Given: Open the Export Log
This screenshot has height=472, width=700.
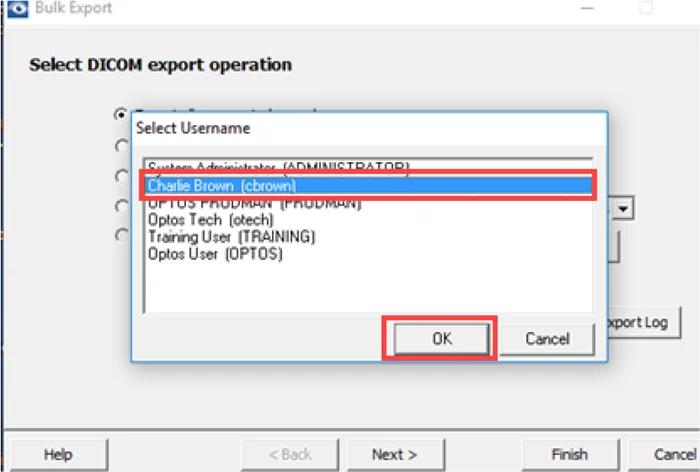Looking at the screenshot, I should point(644,322).
